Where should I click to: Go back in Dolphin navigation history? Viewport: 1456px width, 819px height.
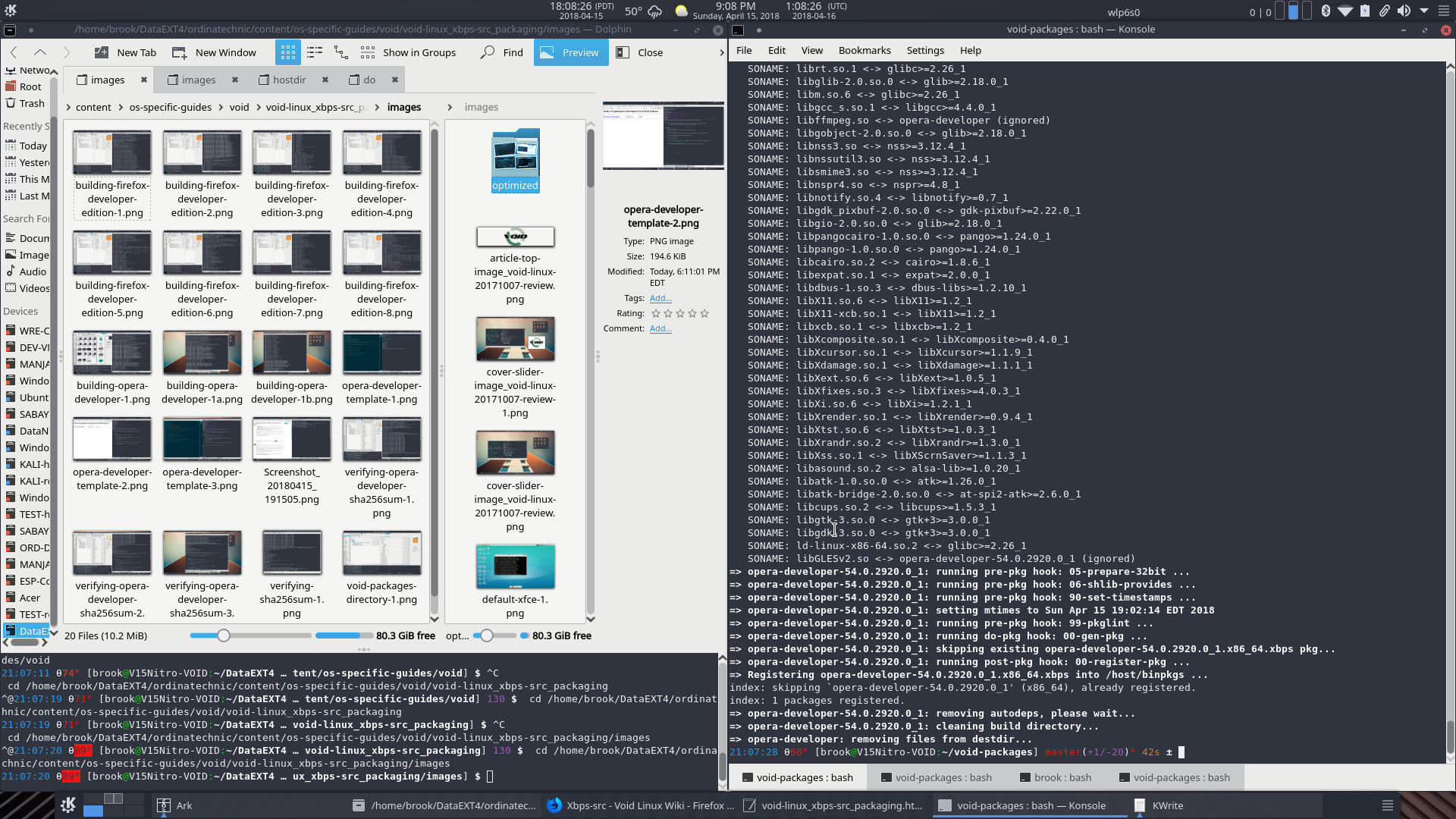(14, 52)
